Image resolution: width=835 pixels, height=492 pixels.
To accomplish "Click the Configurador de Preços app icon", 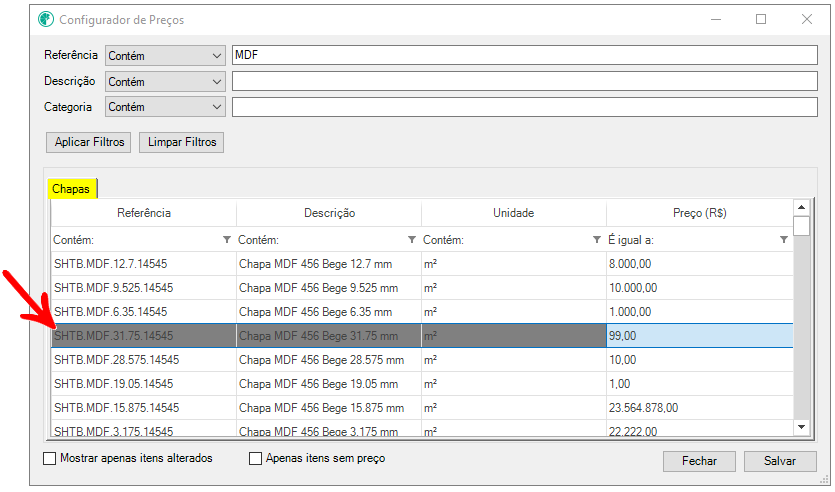I will point(46,19).
